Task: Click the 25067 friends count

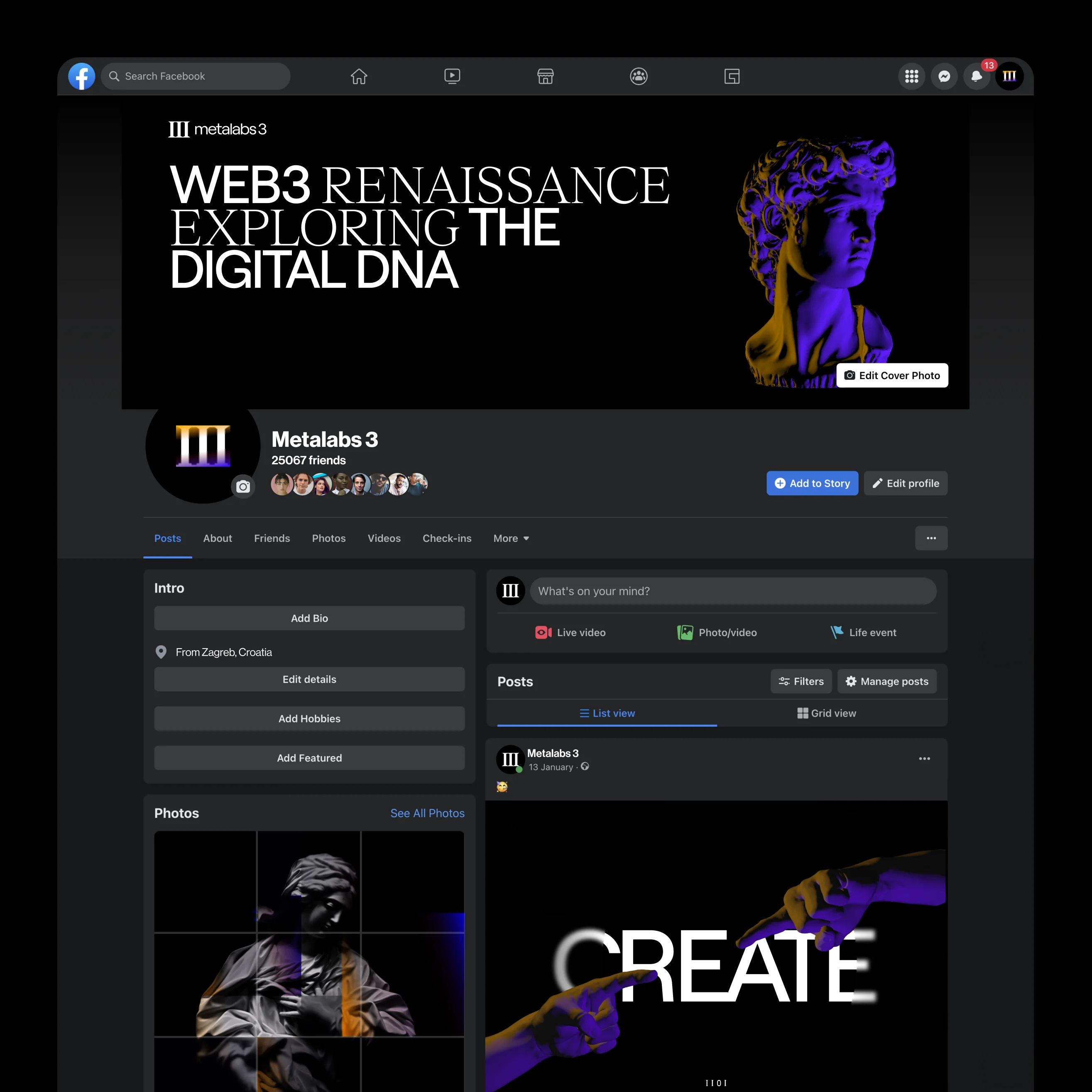Action: (x=309, y=460)
